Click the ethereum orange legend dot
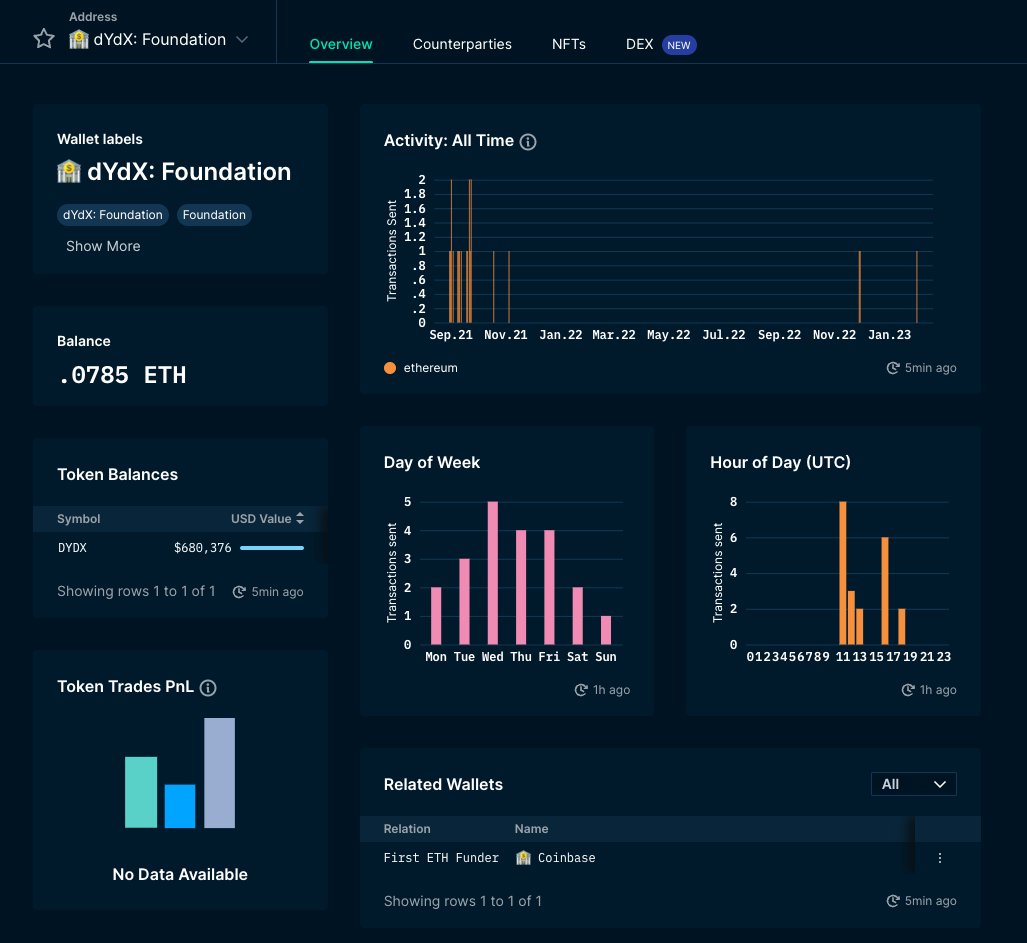The width and height of the screenshot is (1027, 943). point(390,368)
